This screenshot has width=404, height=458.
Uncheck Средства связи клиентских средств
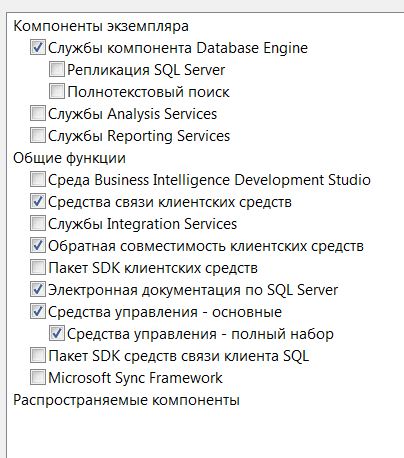38,201
